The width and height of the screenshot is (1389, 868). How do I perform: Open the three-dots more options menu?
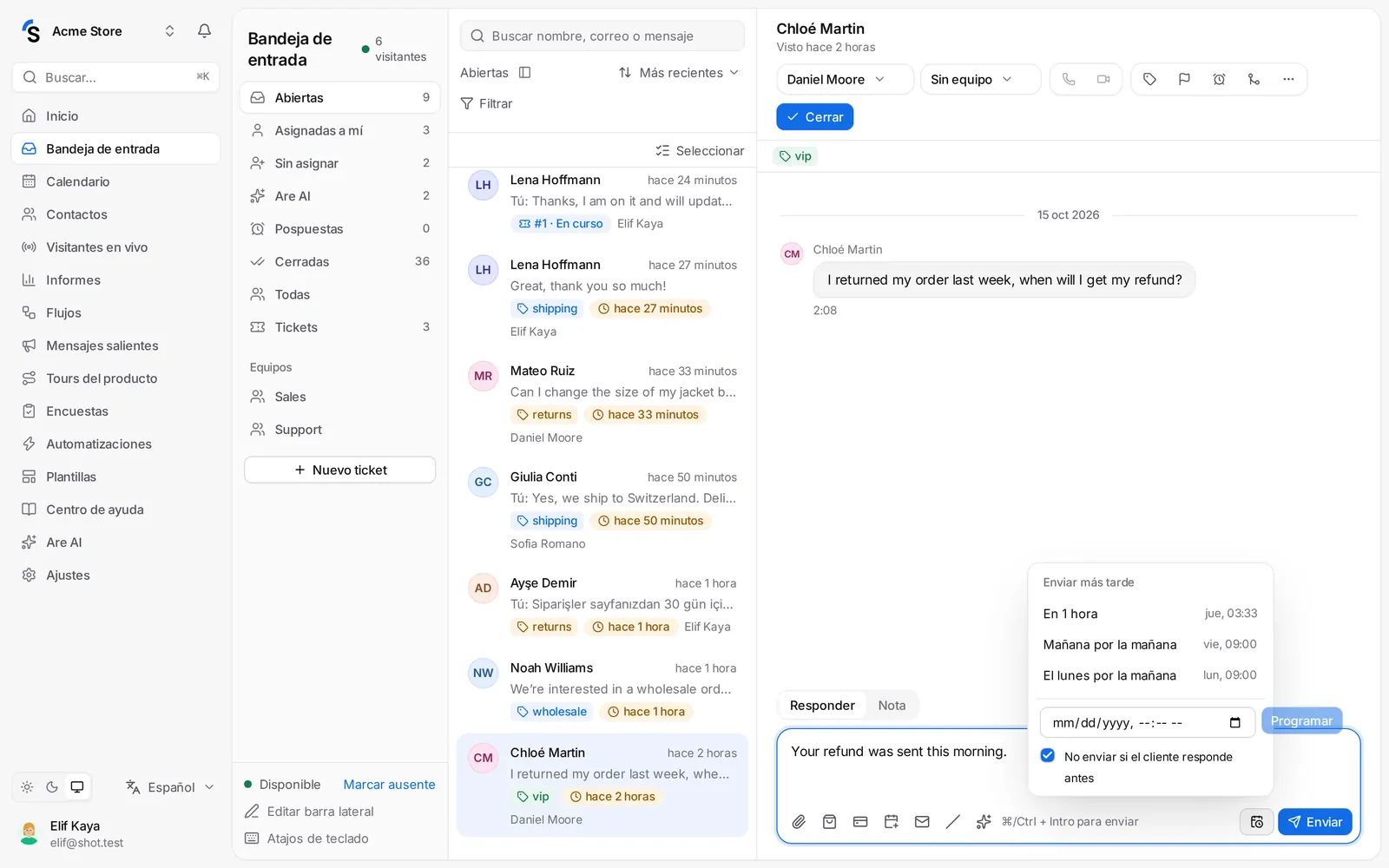(x=1288, y=79)
